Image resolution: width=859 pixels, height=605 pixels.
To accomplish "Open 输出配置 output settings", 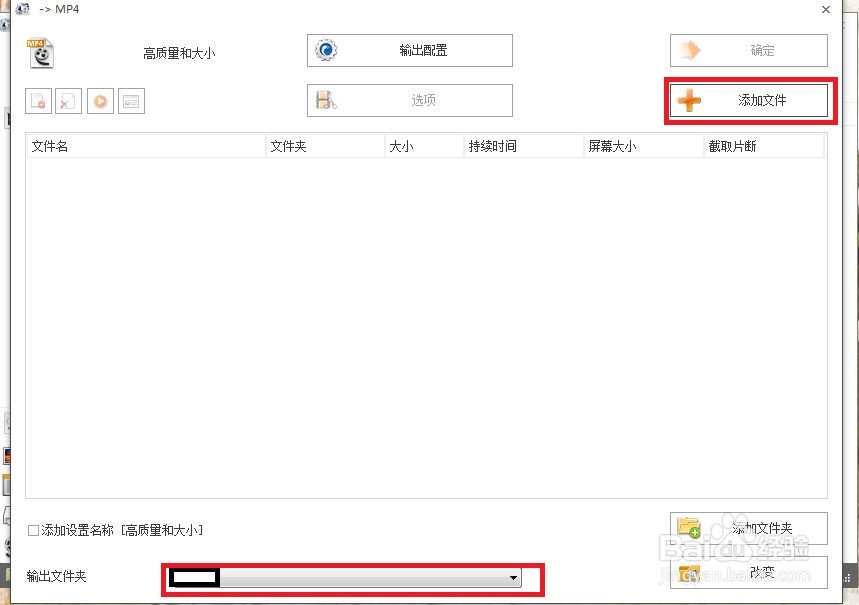I will pos(410,50).
